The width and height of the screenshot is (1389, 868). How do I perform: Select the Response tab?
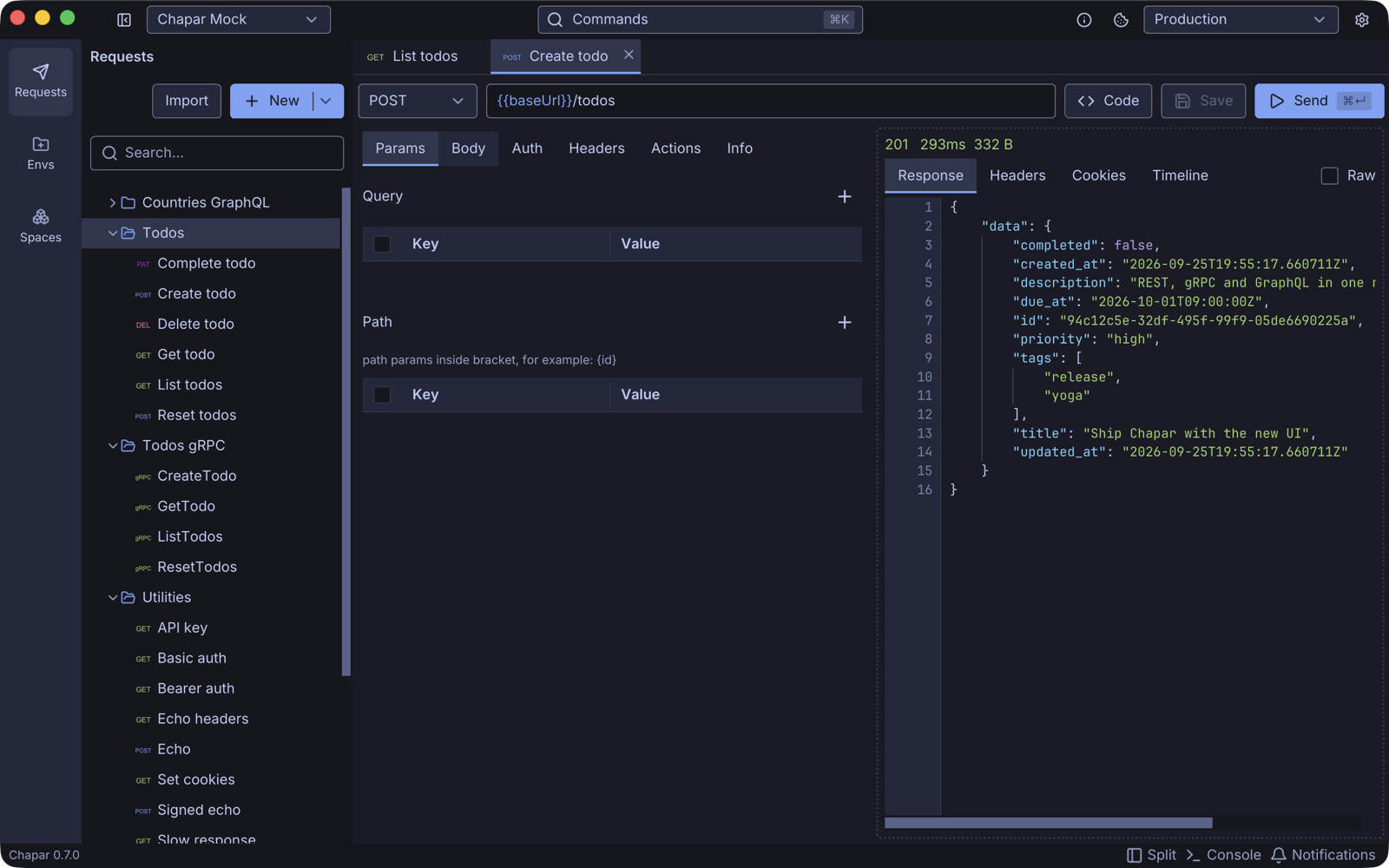tap(931, 175)
